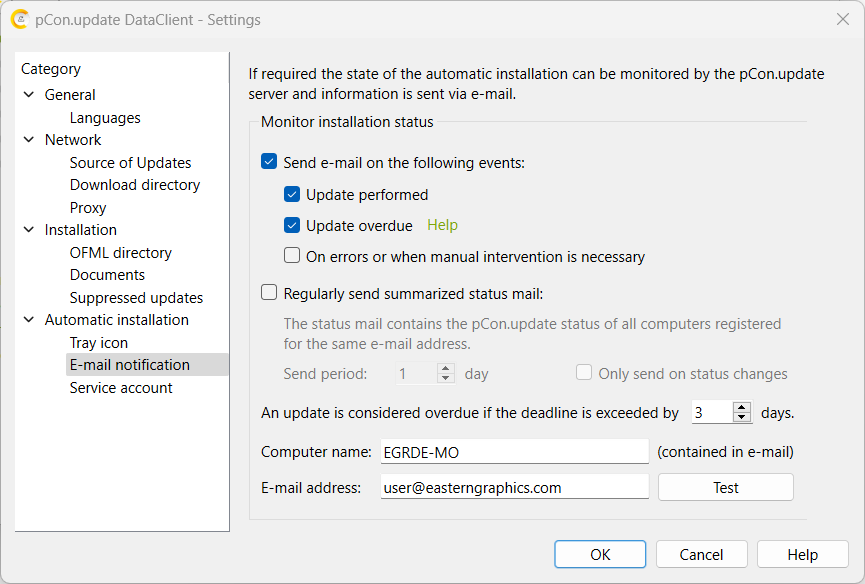This screenshot has height=584, width=865.
Task: Select Automatic installation tree item
Action: click(x=116, y=320)
